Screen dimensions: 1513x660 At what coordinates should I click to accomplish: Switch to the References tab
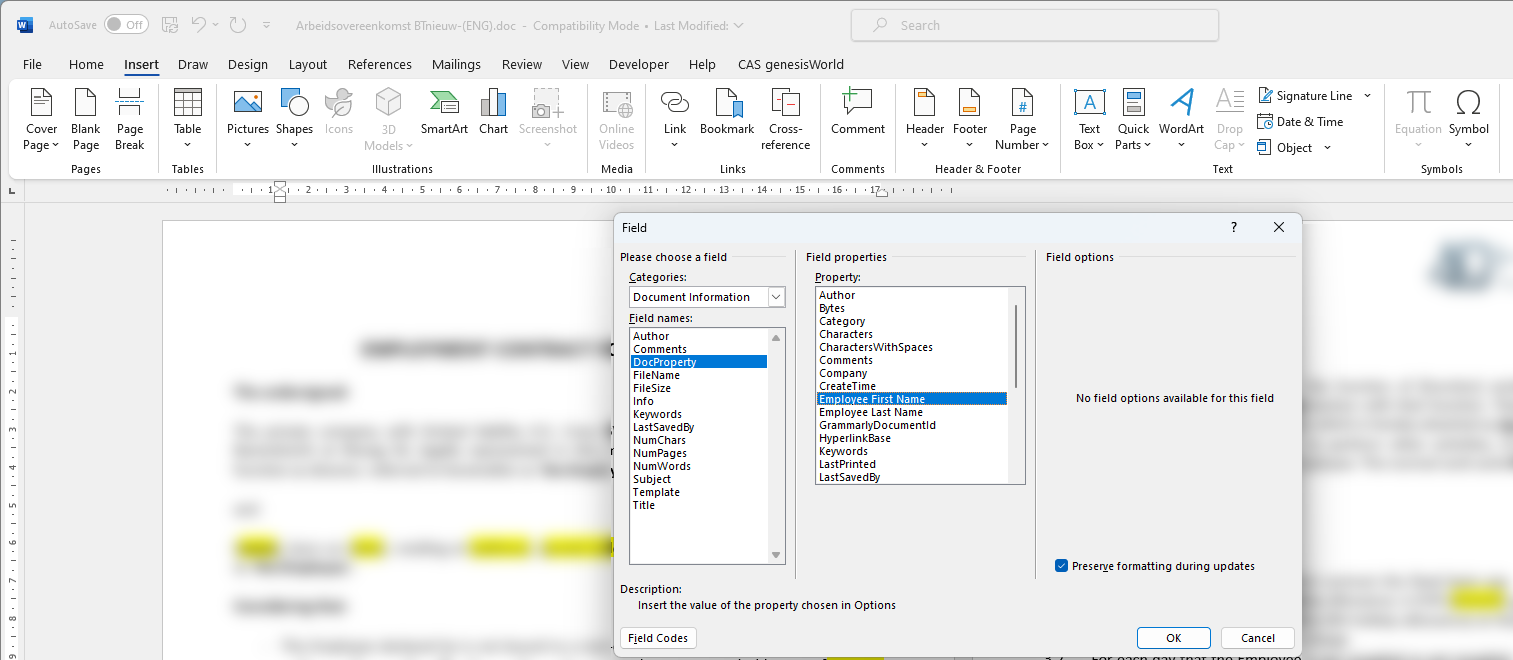380,64
